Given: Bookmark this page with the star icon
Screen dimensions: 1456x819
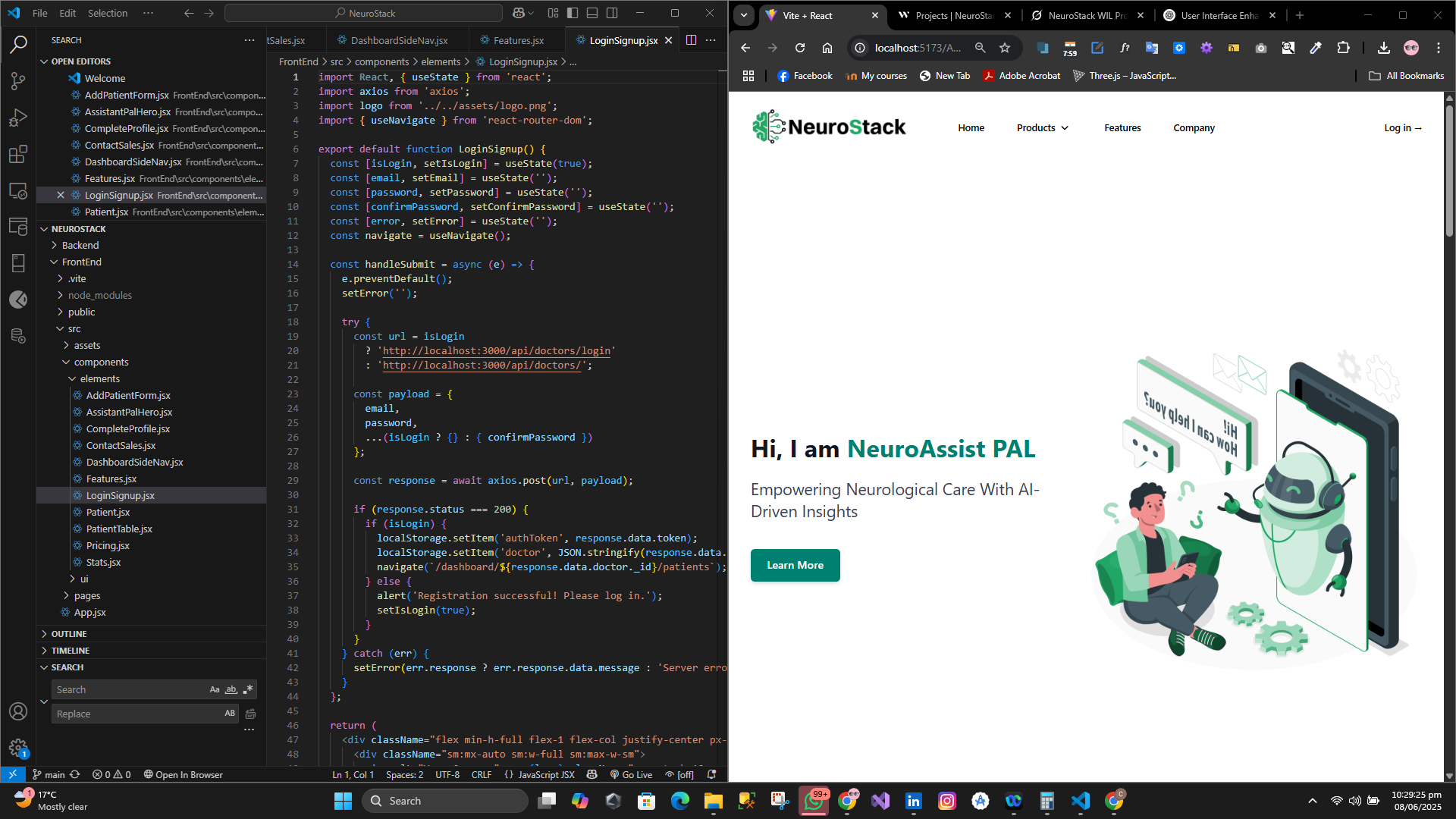Looking at the screenshot, I should [x=1005, y=48].
